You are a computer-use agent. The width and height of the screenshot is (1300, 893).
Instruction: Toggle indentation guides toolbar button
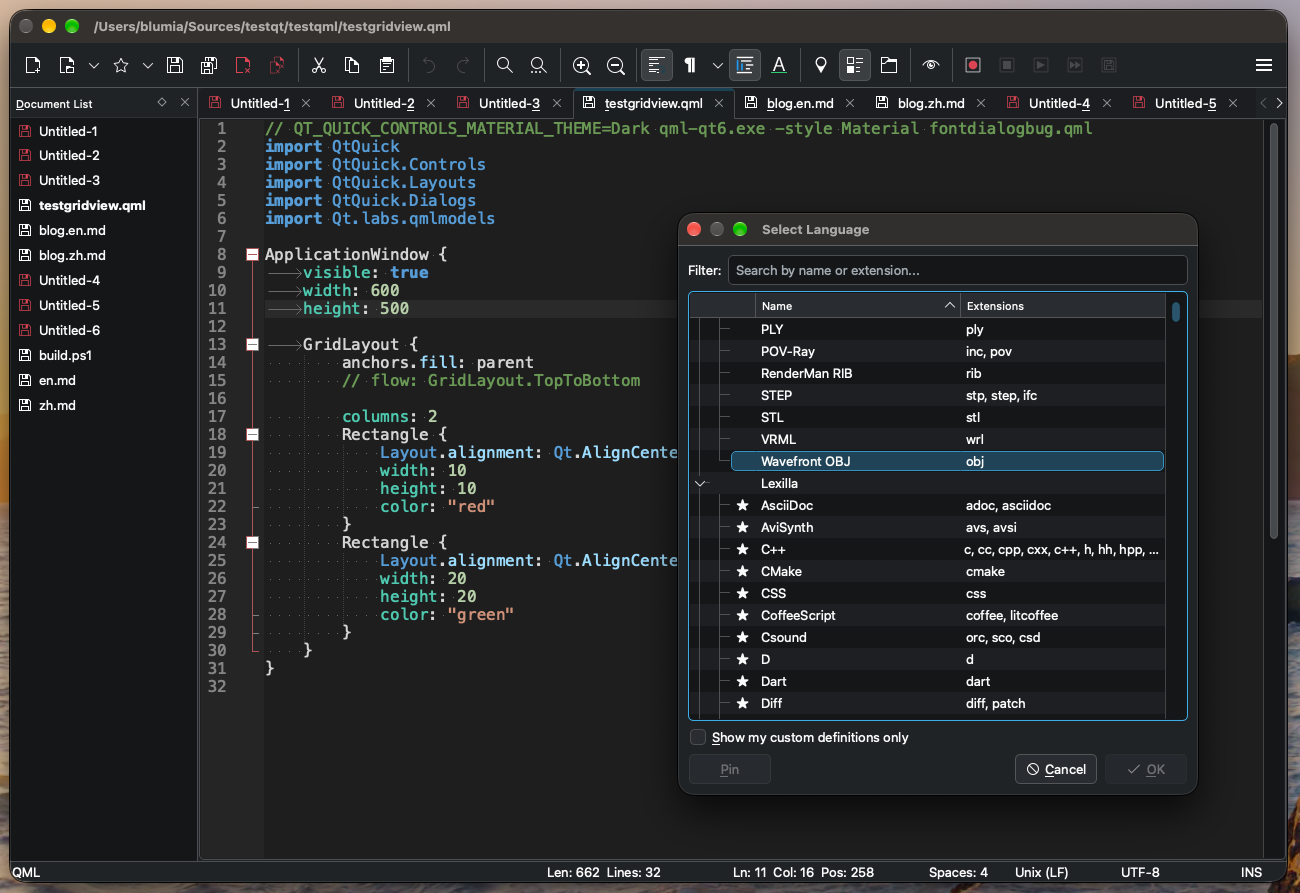click(x=745, y=65)
